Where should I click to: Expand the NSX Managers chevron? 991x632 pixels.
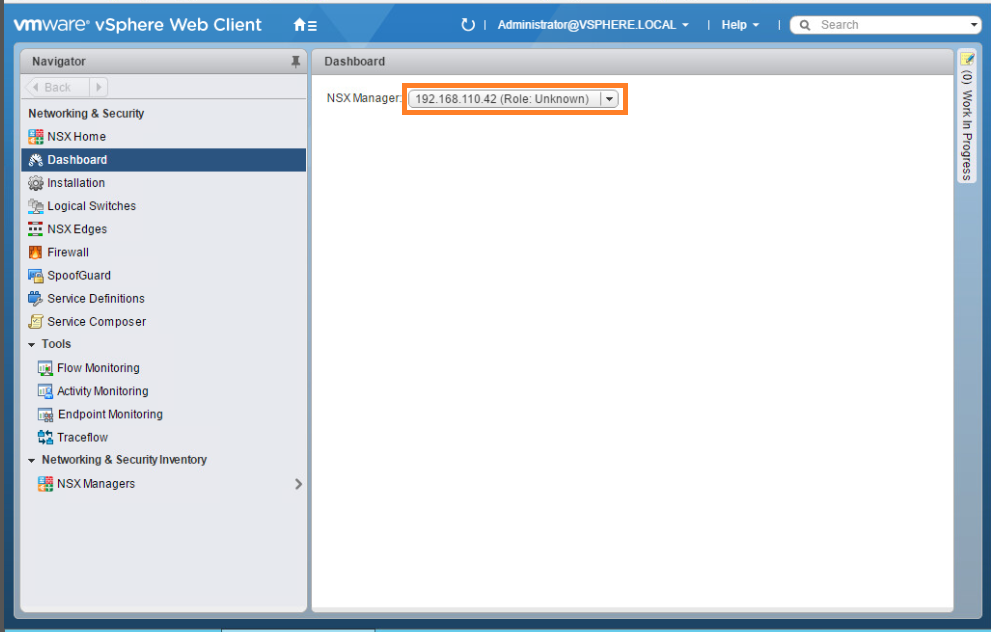pos(298,484)
